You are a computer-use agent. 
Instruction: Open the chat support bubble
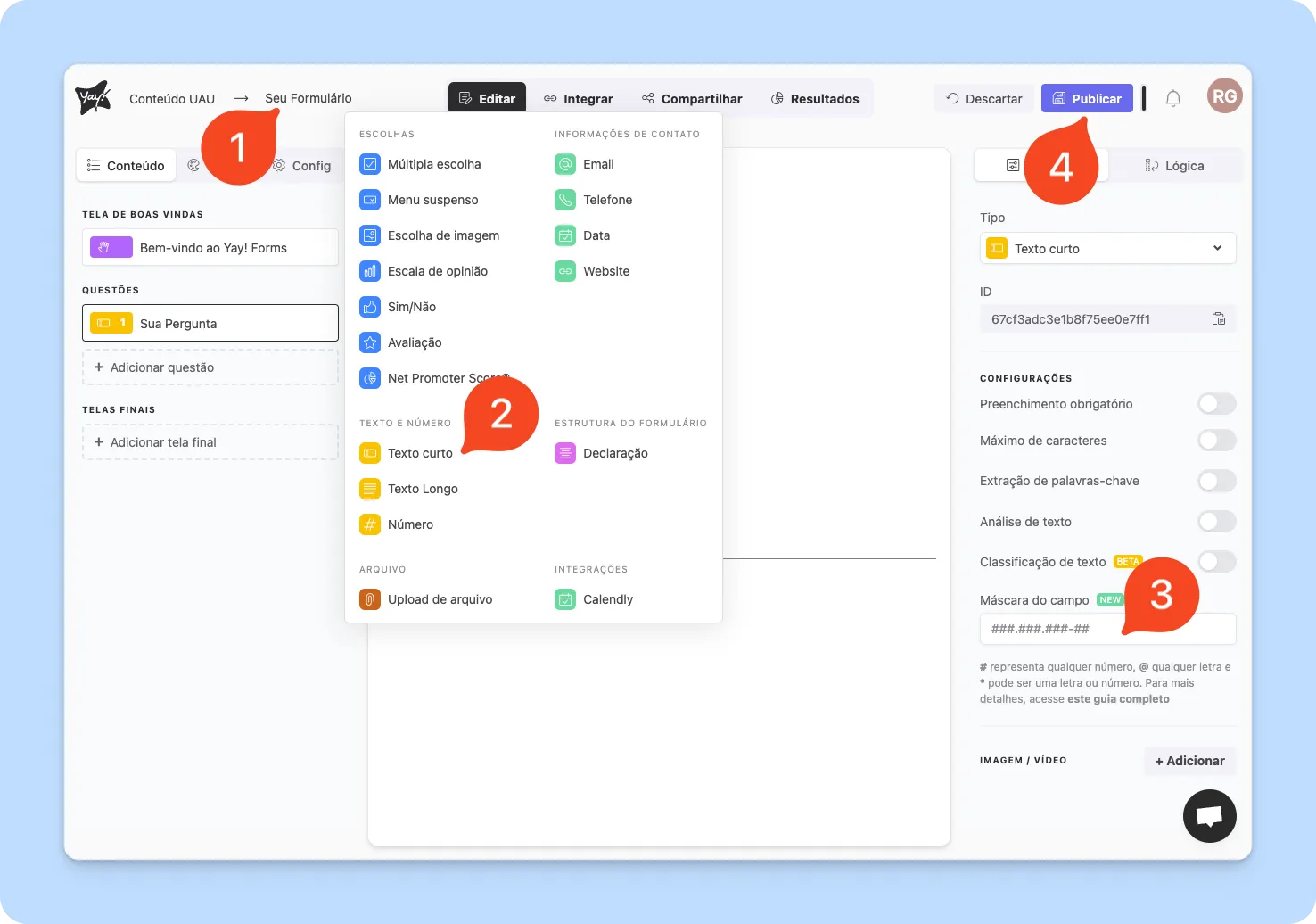(1209, 816)
